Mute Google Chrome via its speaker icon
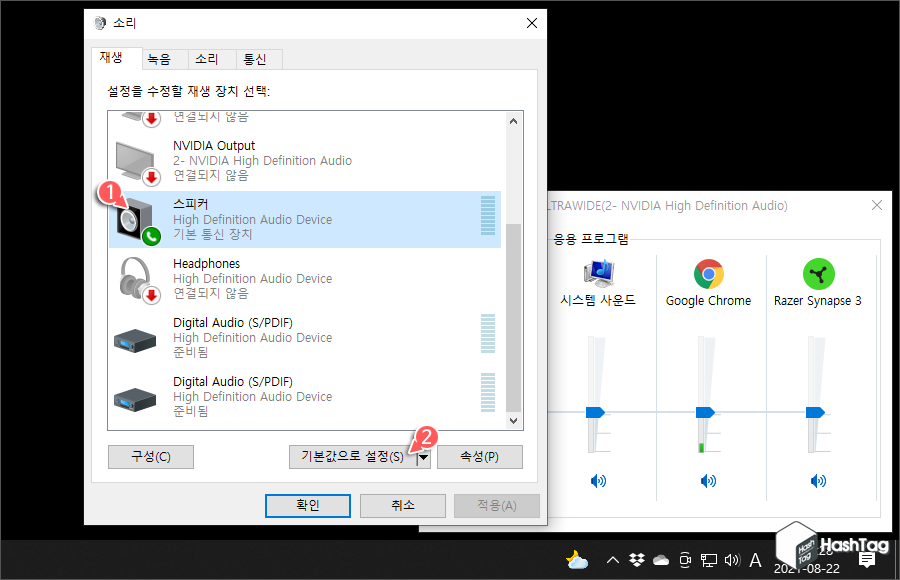This screenshot has height=580, width=900. (708, 481)
